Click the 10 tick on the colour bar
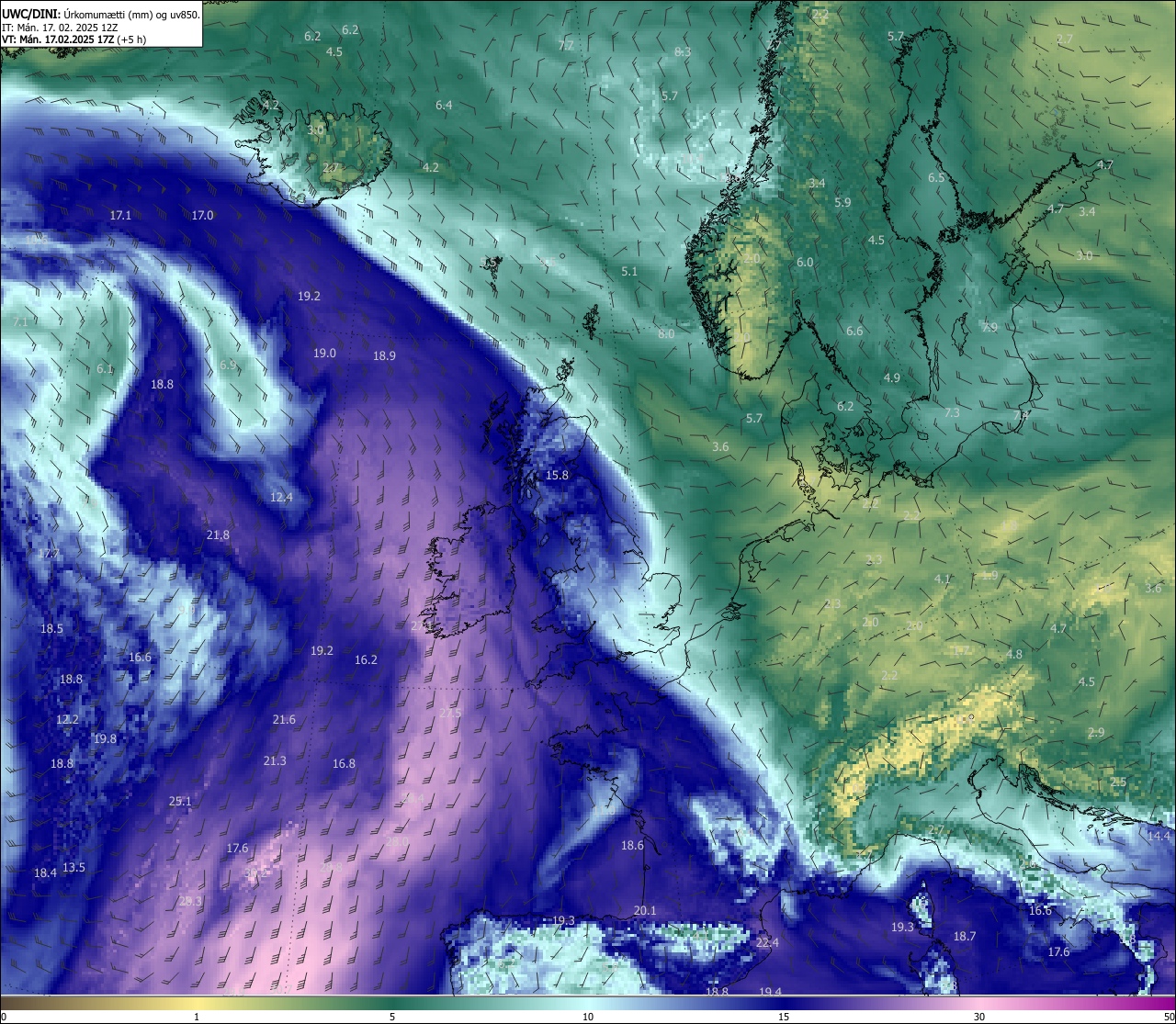Viewport: 1176px width, 1024px height. click(x=588, y=1017)
